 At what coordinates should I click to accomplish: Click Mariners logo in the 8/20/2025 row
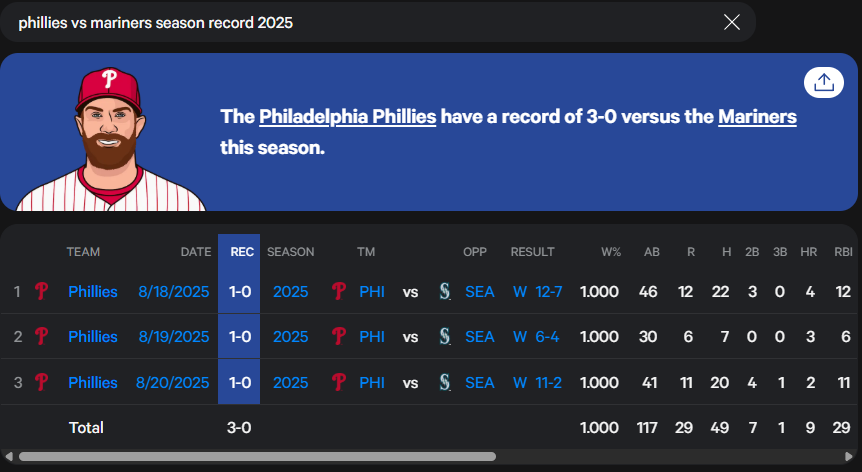coord(445,382)
